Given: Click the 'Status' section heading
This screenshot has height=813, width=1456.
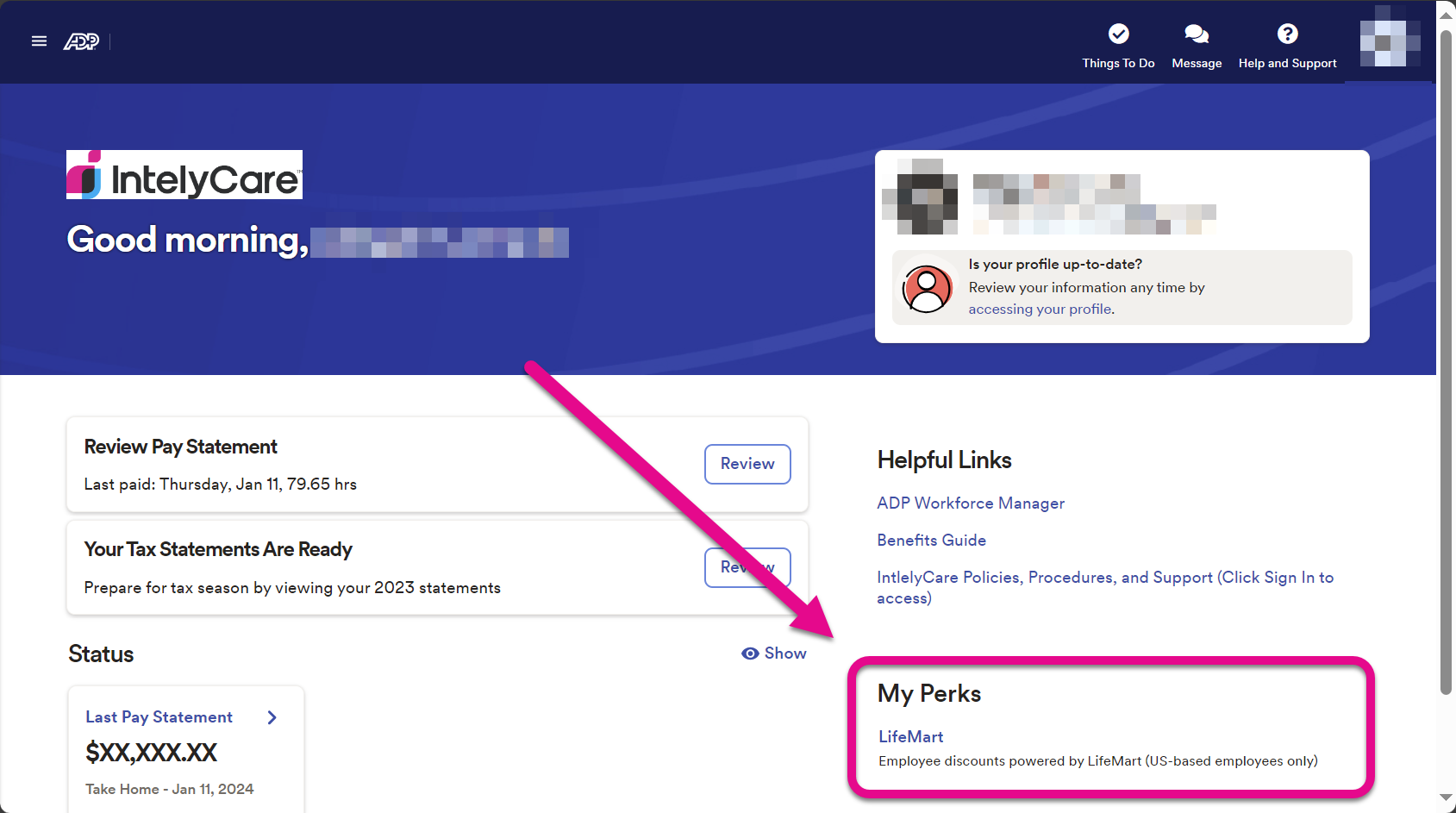Looking at the screenshot, I should coord(101,654).
